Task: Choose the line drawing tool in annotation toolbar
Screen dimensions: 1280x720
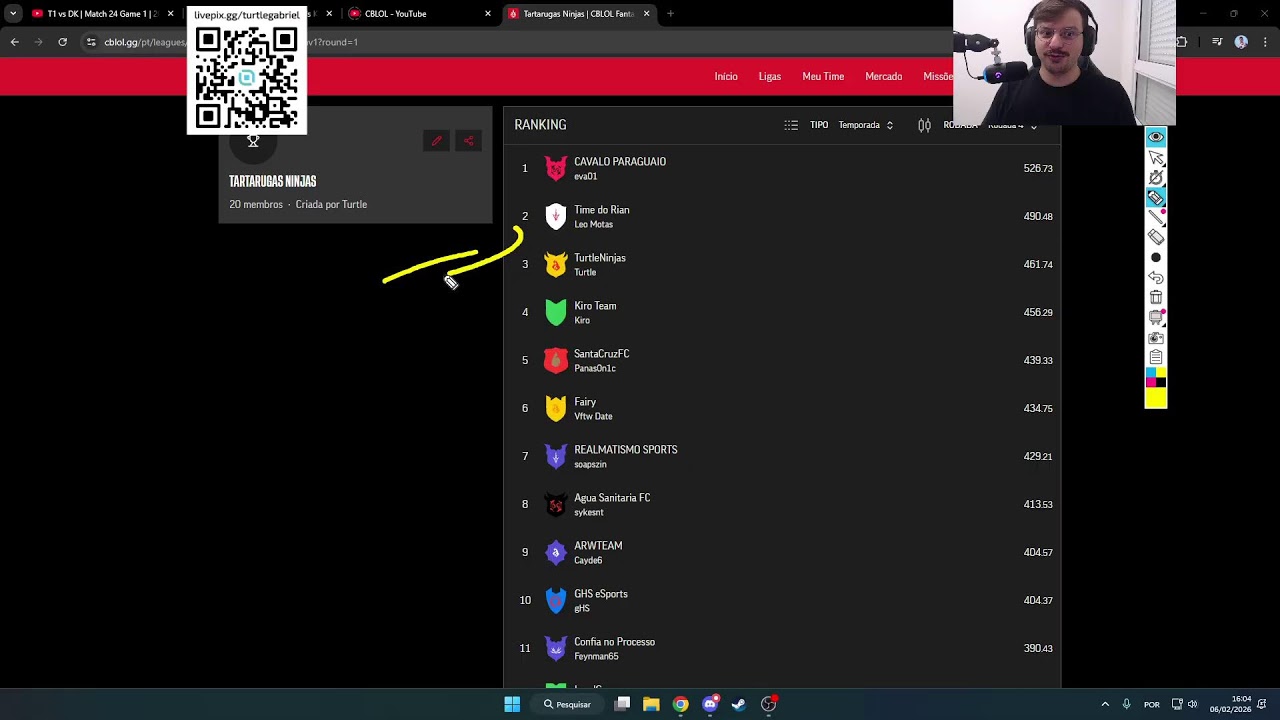Action: 1155,217
